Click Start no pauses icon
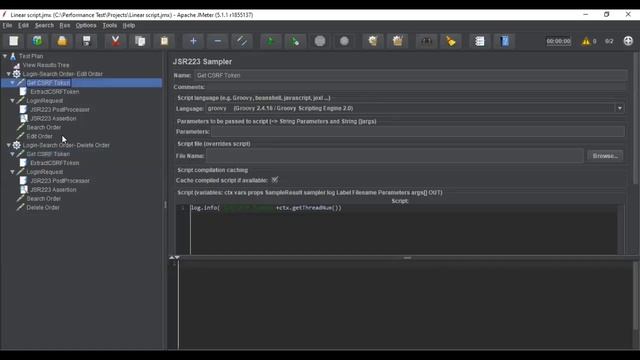Viewport: 640px width, 360px height. point(295,41)
